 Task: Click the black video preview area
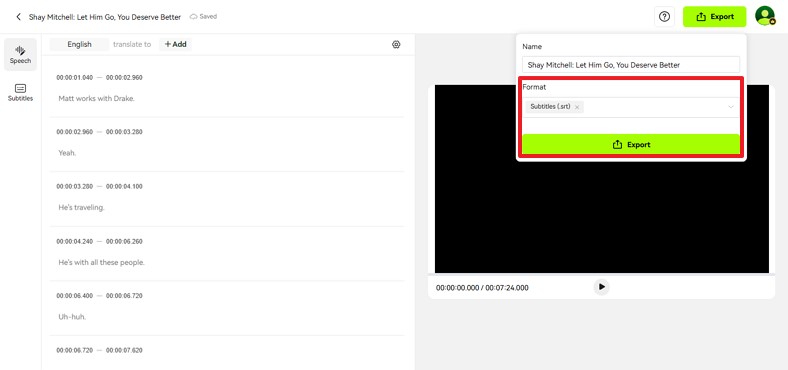602,178
